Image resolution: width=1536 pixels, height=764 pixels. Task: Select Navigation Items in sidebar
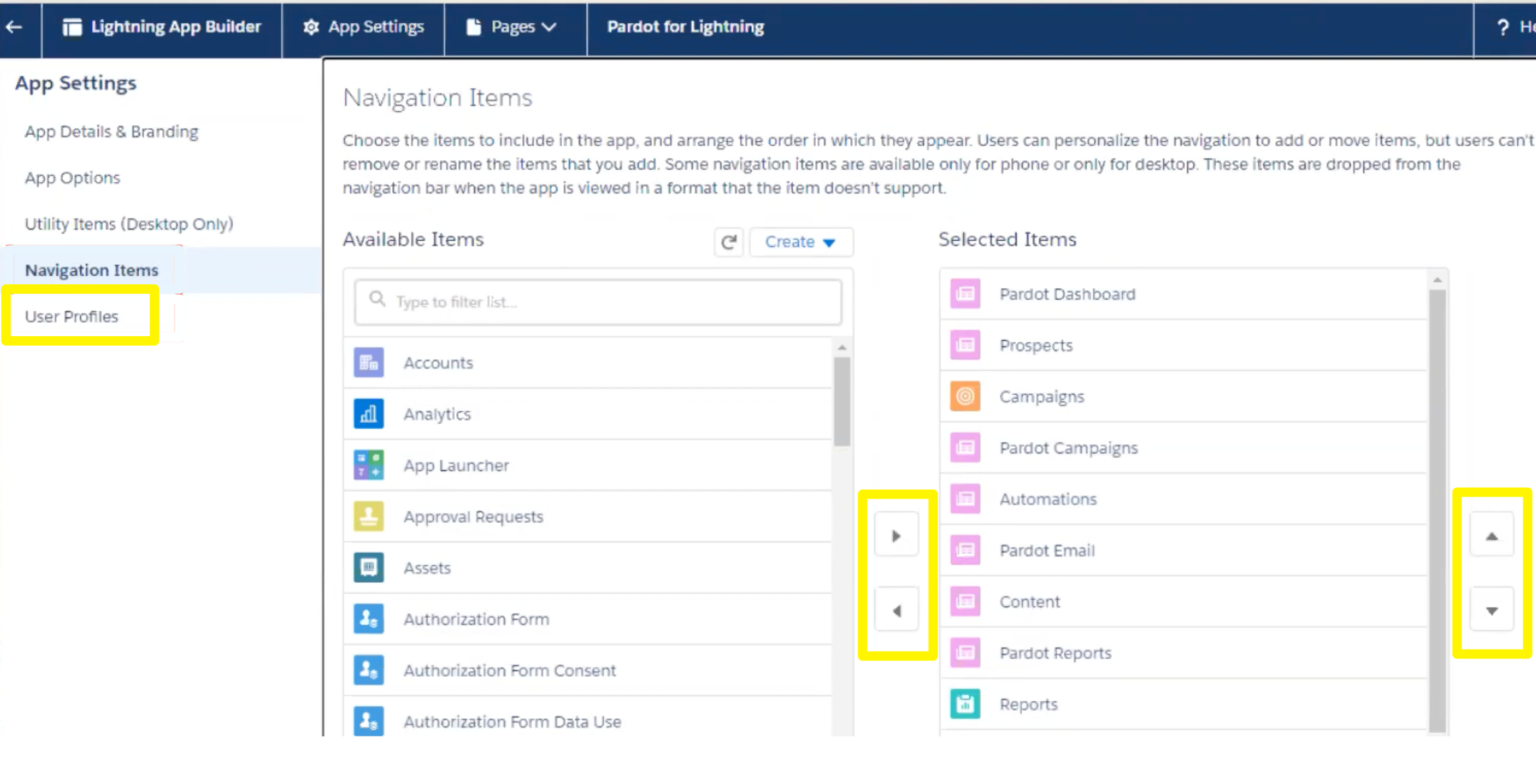[91, 270]
